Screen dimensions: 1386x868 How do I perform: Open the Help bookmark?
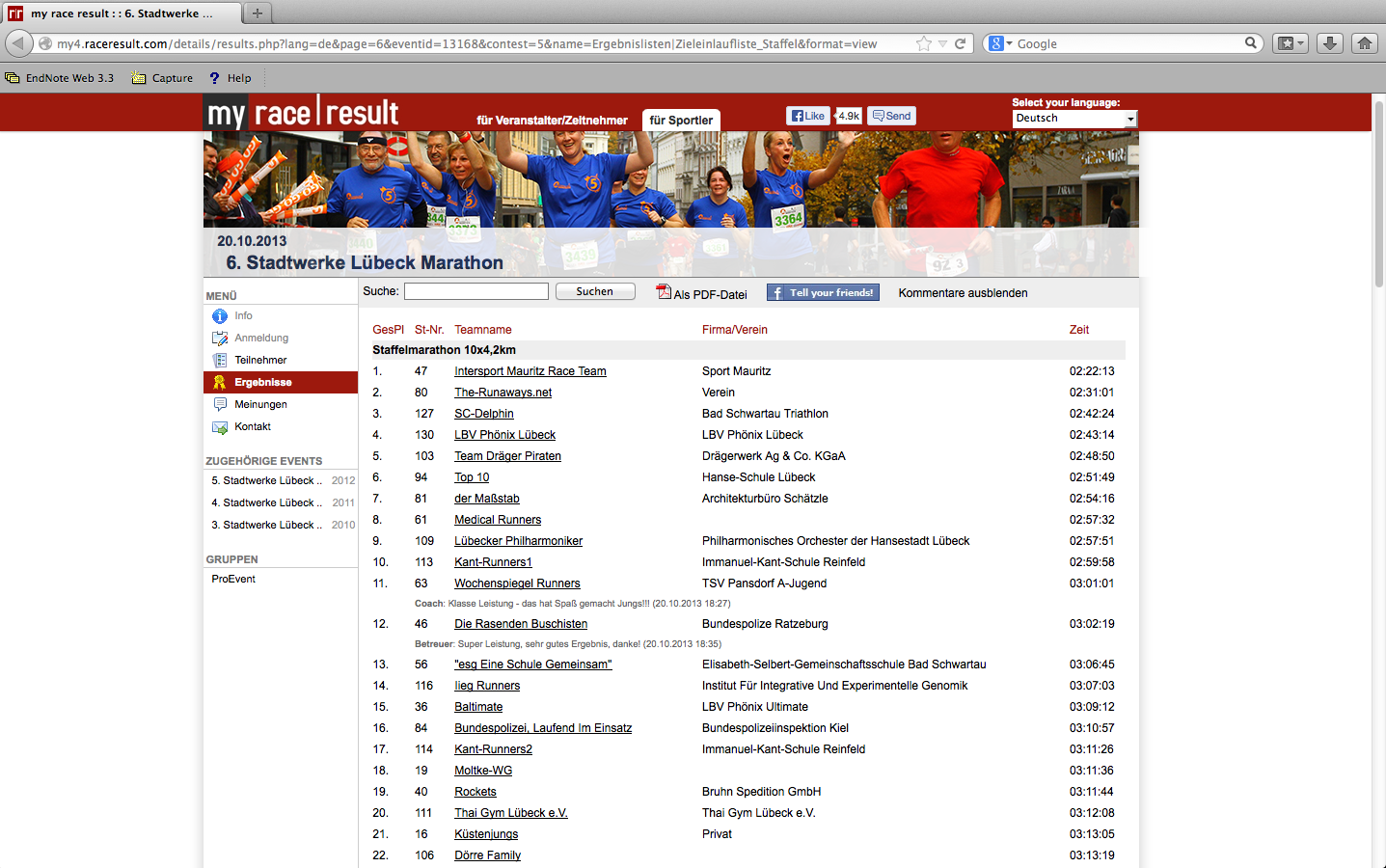pyautogui.click(x=231, y=78)
